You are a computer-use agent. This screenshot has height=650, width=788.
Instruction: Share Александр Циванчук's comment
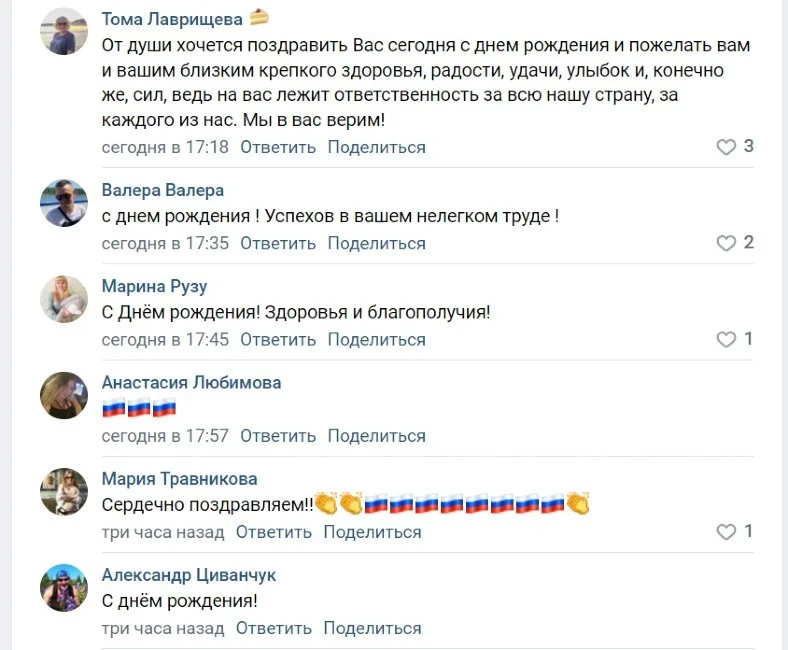pos(373,629)
